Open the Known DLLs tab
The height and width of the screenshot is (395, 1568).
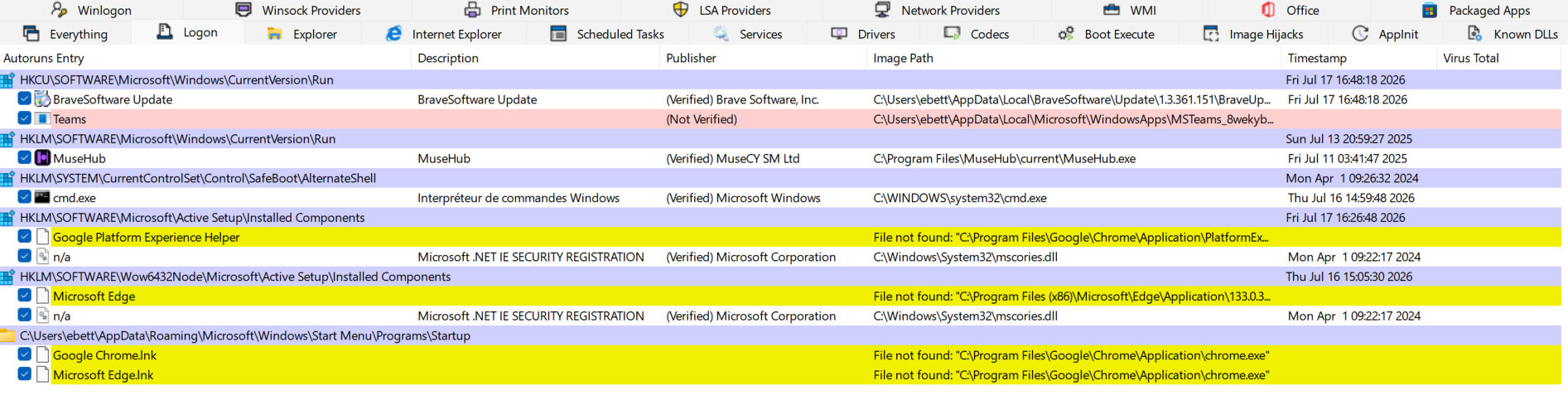pos(1513,34)
